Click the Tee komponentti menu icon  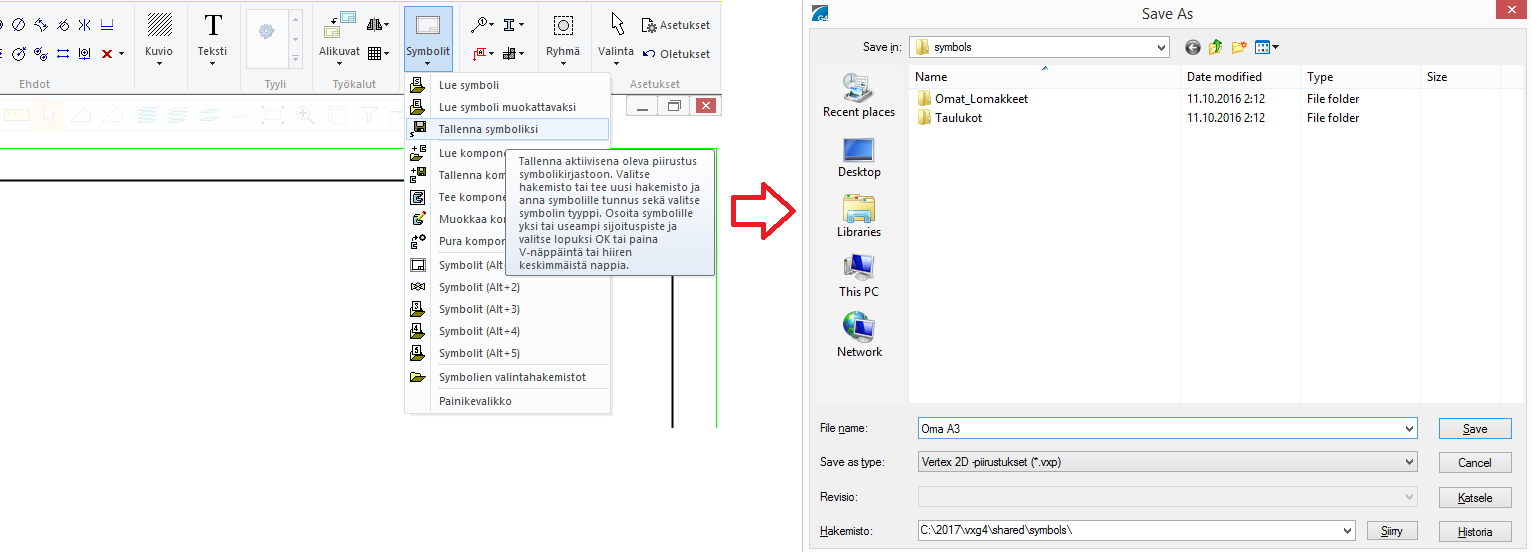pos(418,197)
